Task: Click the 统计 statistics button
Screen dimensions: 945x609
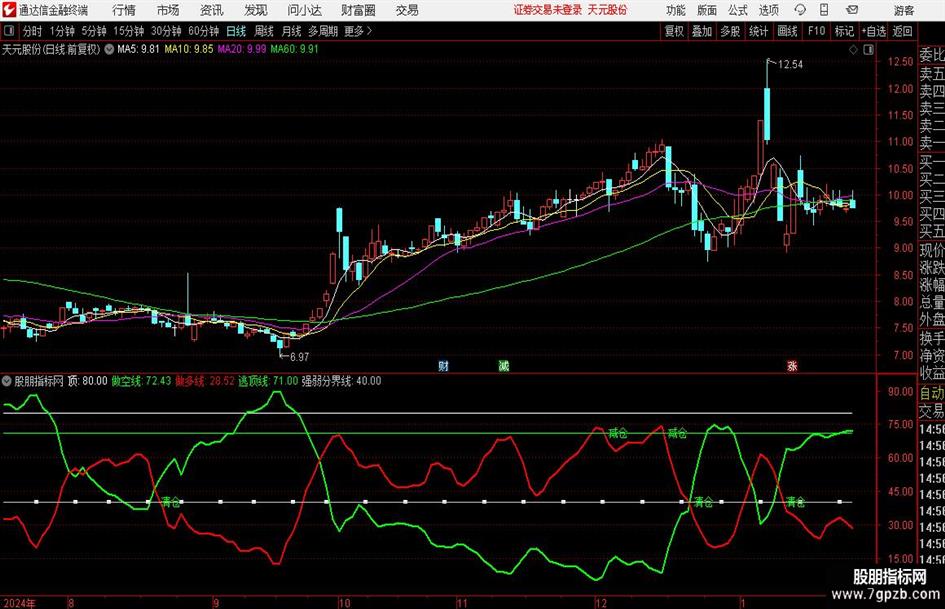Action: pyautogui.click(x=758, y=31)
